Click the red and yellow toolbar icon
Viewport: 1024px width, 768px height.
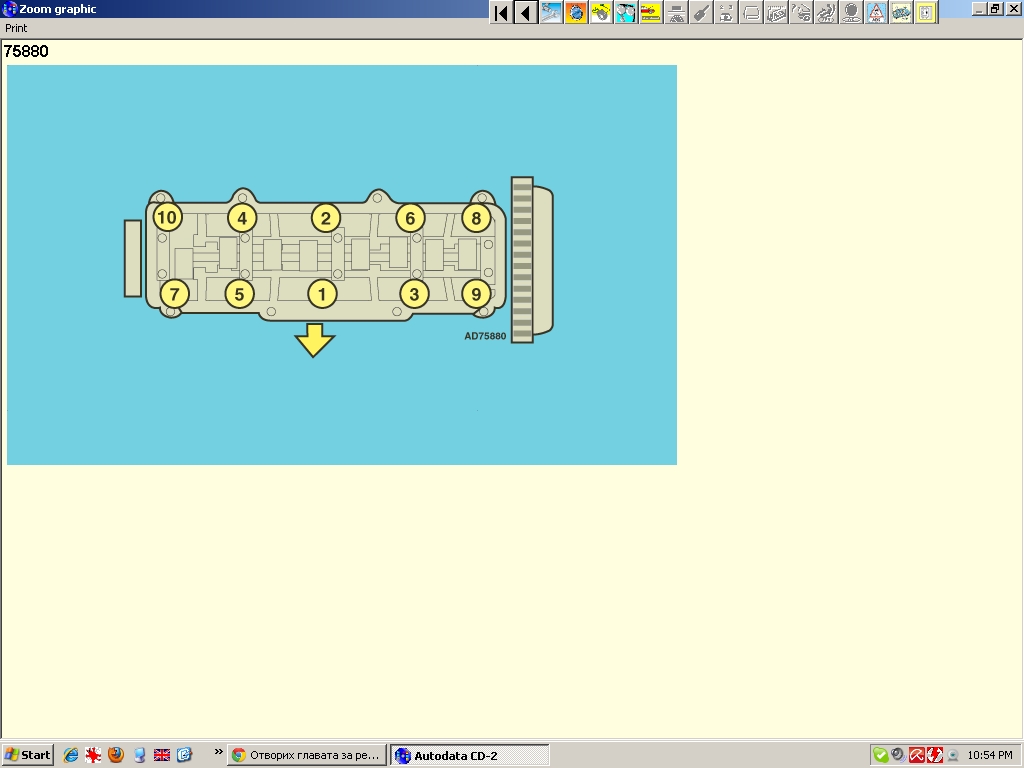[651, 13]
